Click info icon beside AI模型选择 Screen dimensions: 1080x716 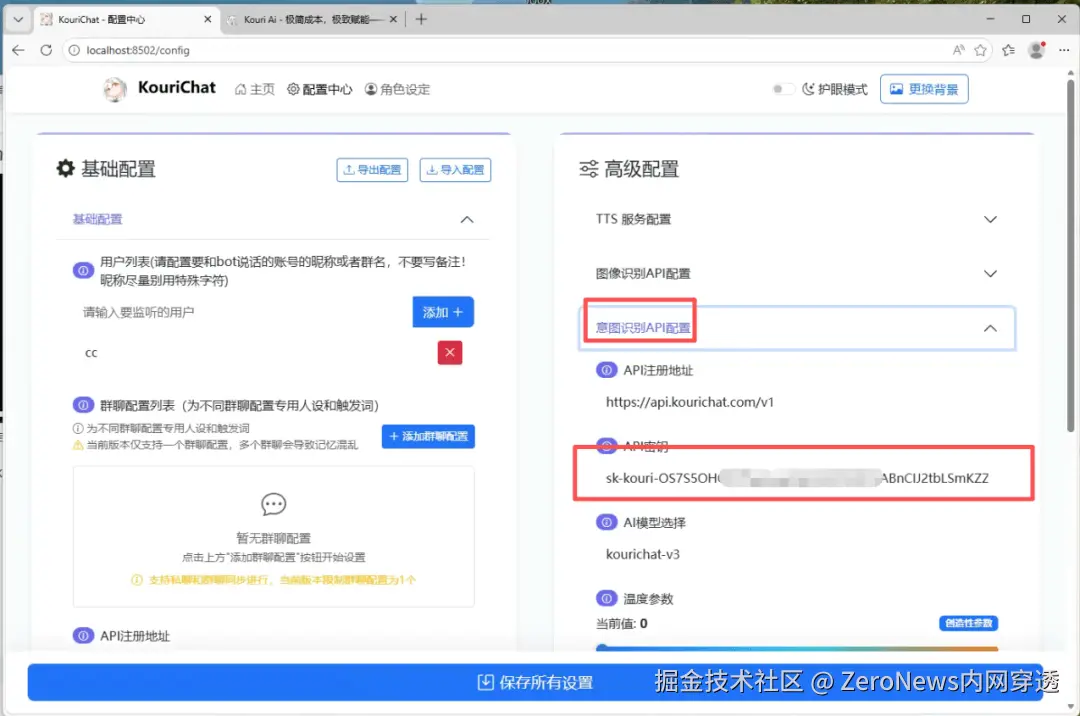[606, 523]
